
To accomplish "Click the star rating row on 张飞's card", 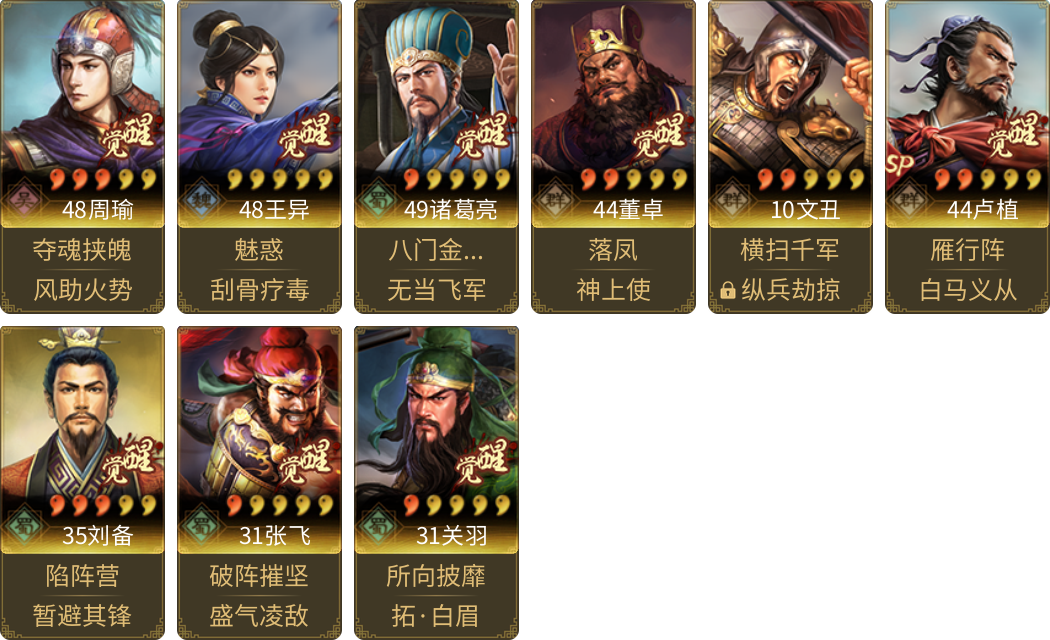I will coord(280,505).
